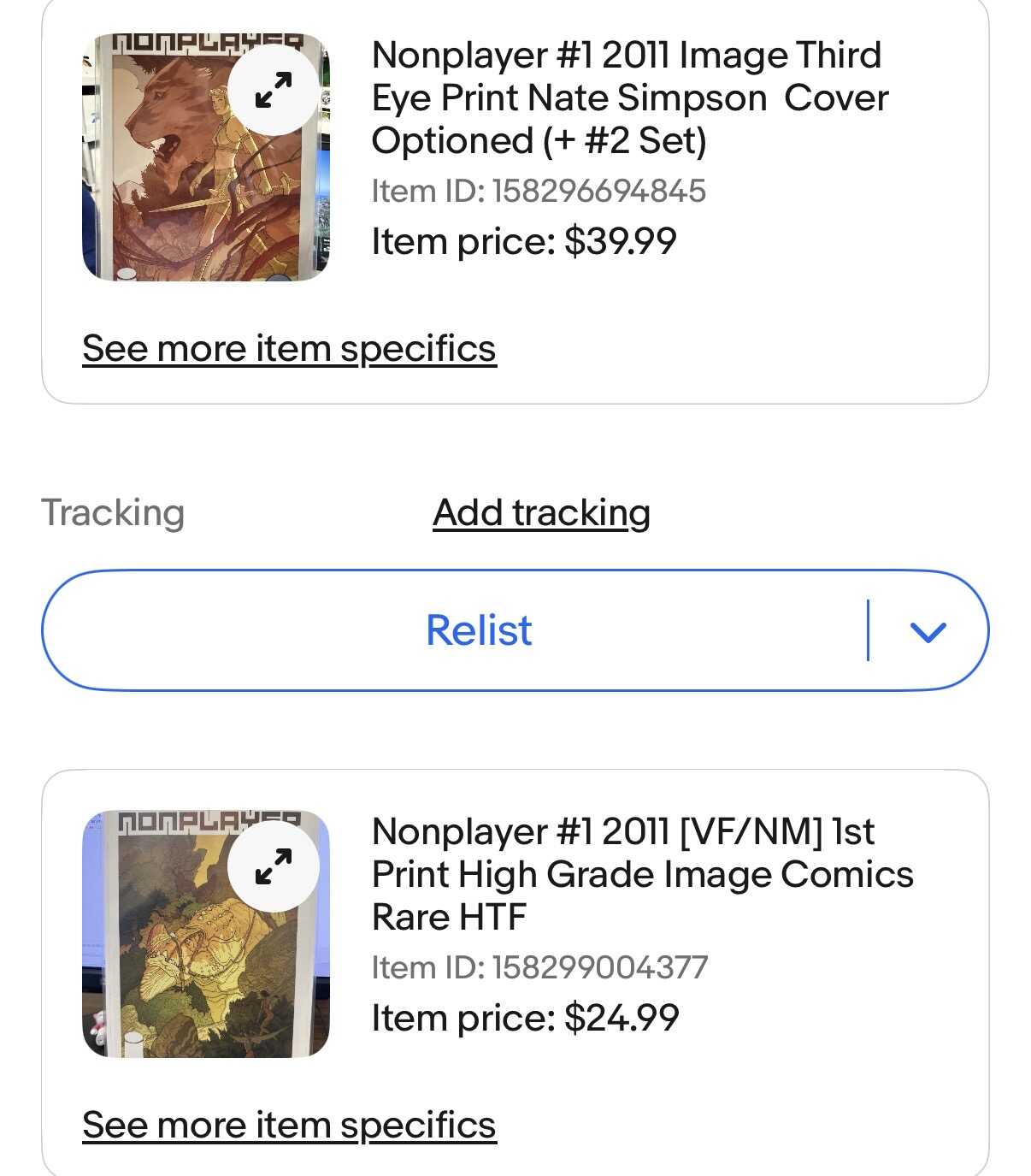Expand the Third Eye Print cover image
The image size is (1031, 1176).
point(274,90)
